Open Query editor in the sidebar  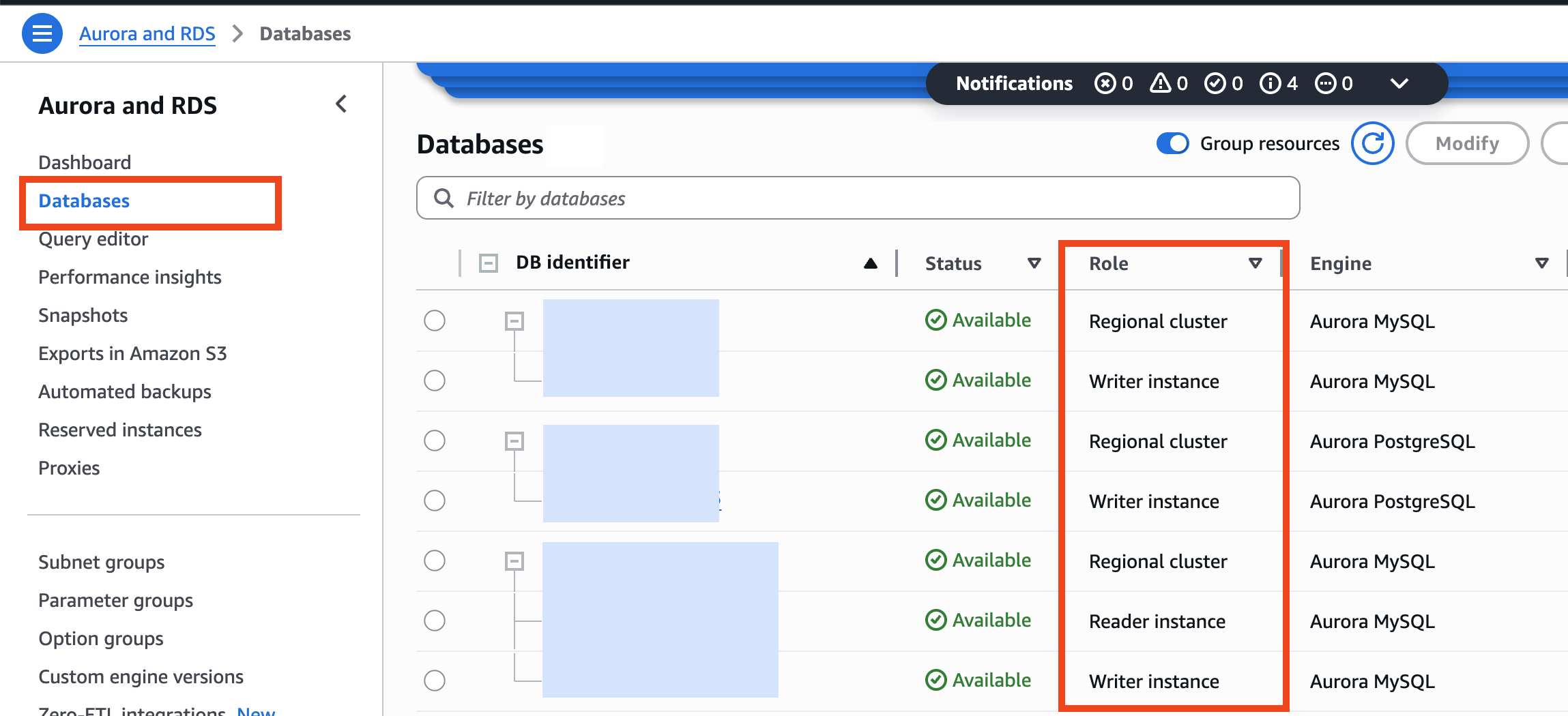[93, 239]
